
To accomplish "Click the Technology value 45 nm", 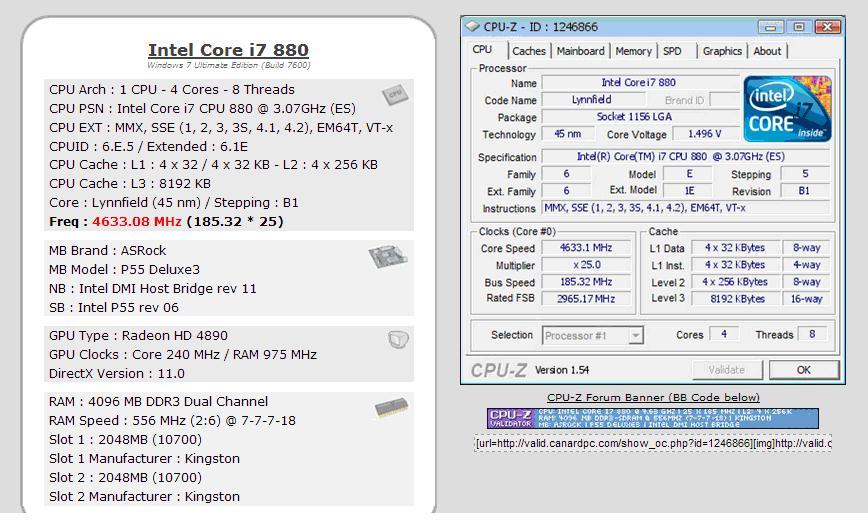I will pyautogui.click(x=567, y=134).
